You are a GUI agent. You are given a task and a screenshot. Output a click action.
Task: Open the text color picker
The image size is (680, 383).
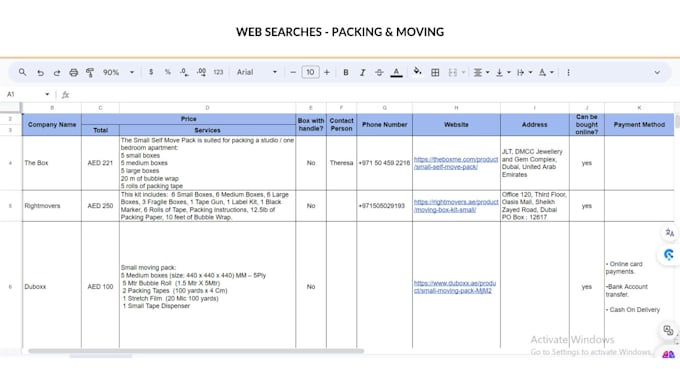pyautogui.click(x=396, y=72)
